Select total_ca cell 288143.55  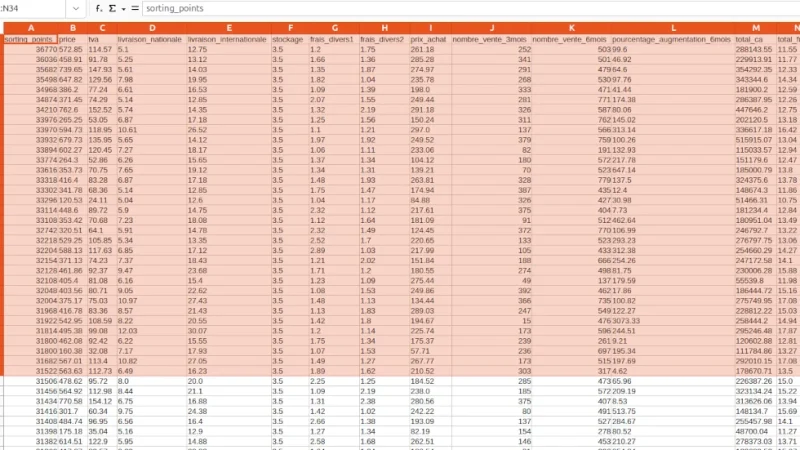click(x=756, y=49)
